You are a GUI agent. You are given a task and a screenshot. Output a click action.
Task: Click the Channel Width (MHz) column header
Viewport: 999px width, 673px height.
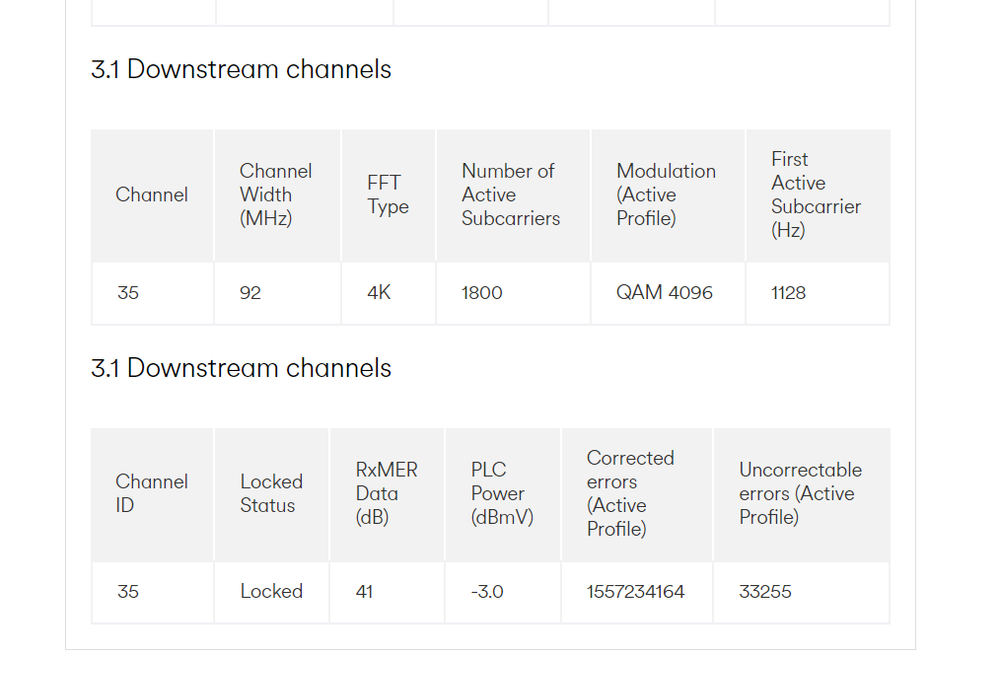276,194
